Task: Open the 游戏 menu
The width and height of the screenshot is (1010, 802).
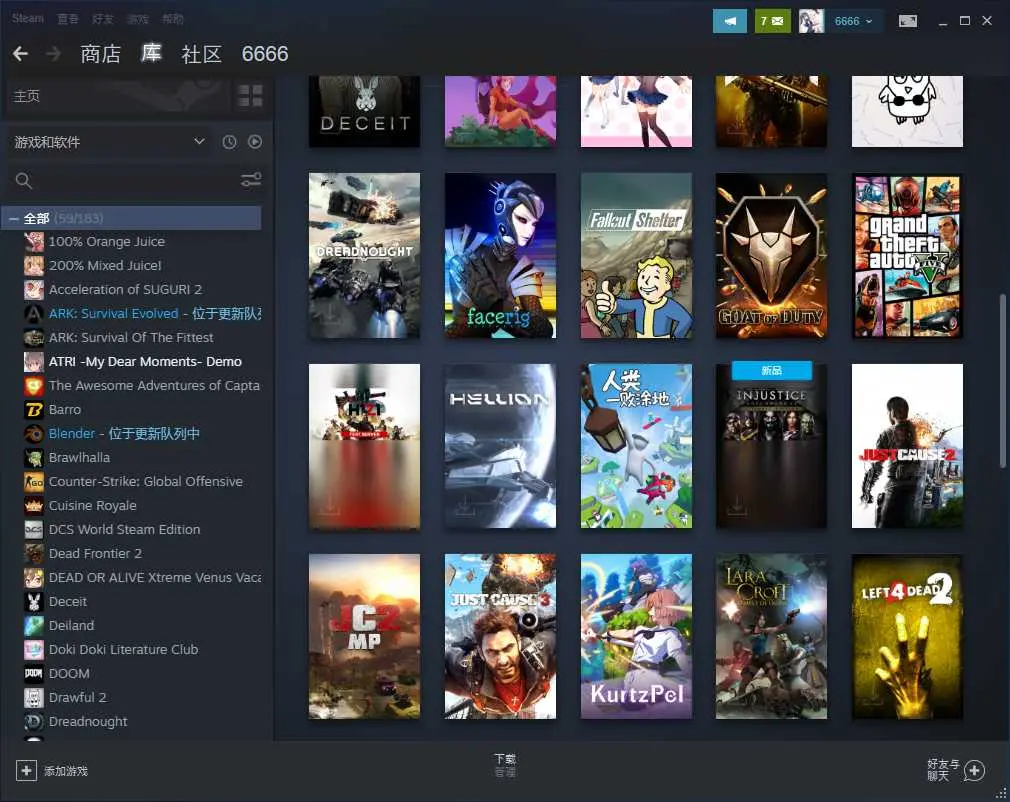Action: click(x=137, y=19)
